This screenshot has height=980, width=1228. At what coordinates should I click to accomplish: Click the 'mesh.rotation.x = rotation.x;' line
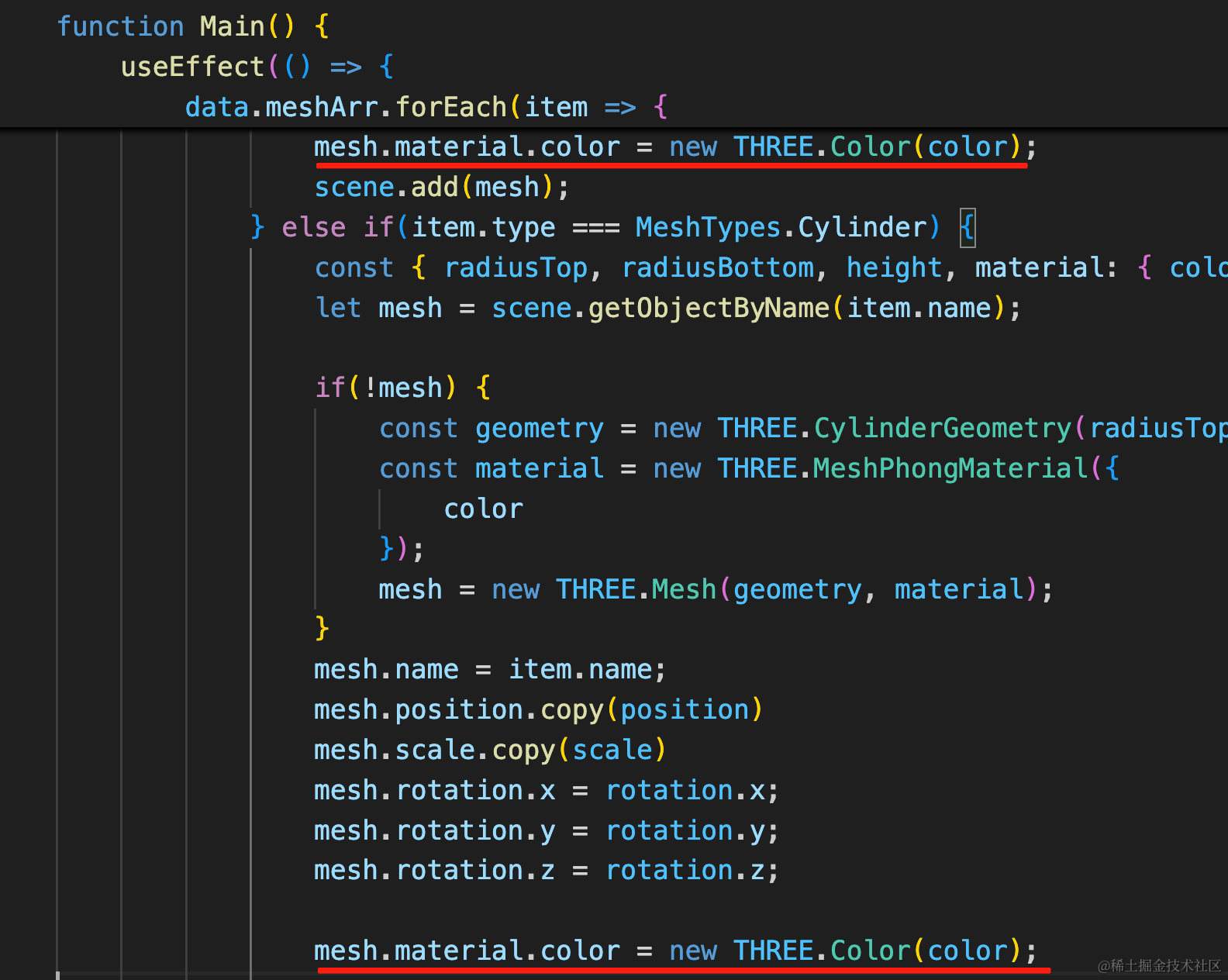(x=547, y=791)
